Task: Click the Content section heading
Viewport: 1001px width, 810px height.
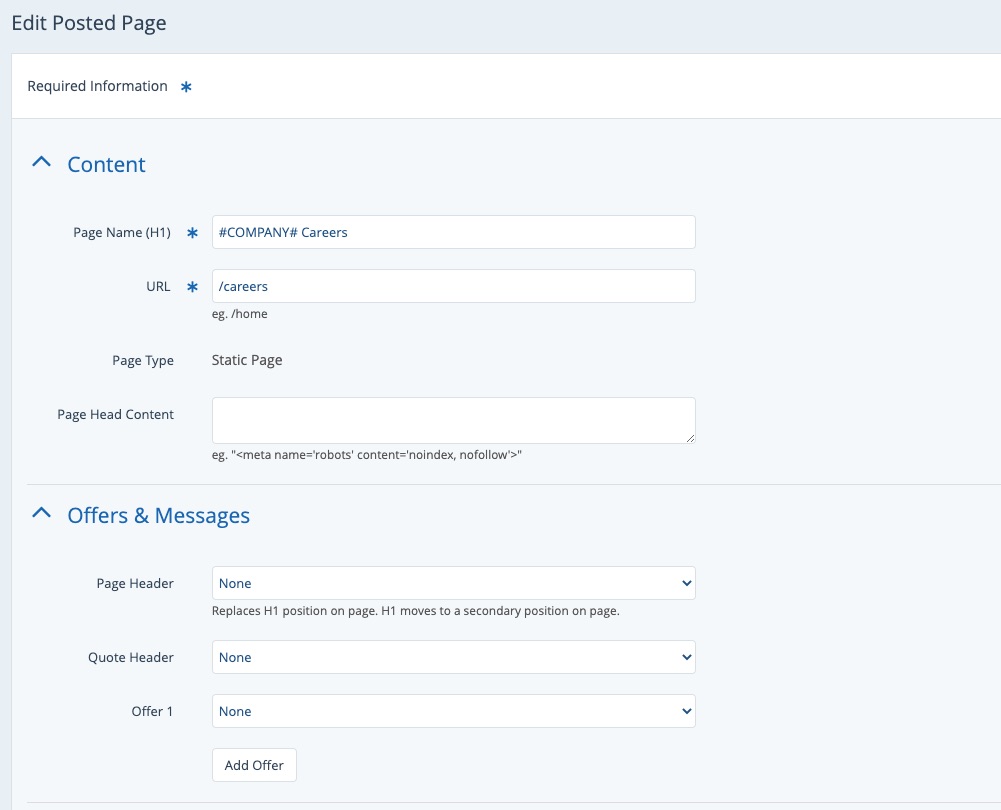Action: 106,165
